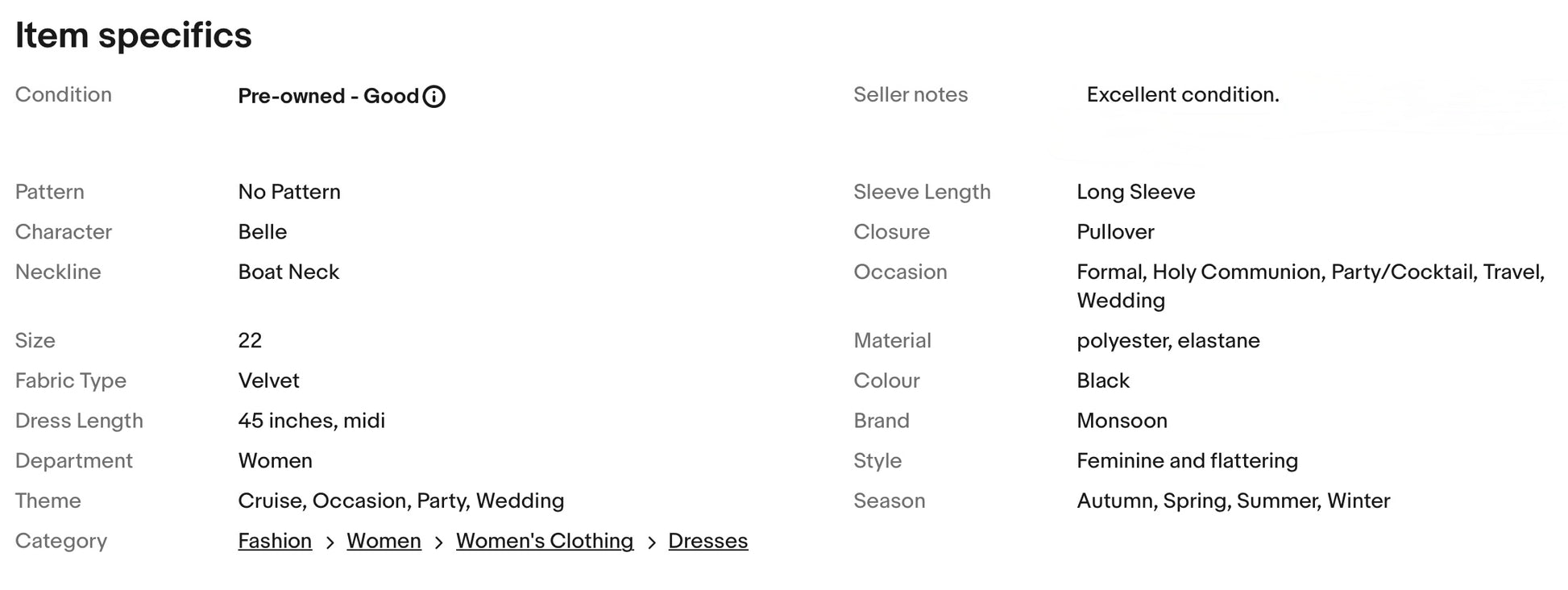Click the Monsoon brand value
This screenshot has width=1568, height=590.
1122,421
